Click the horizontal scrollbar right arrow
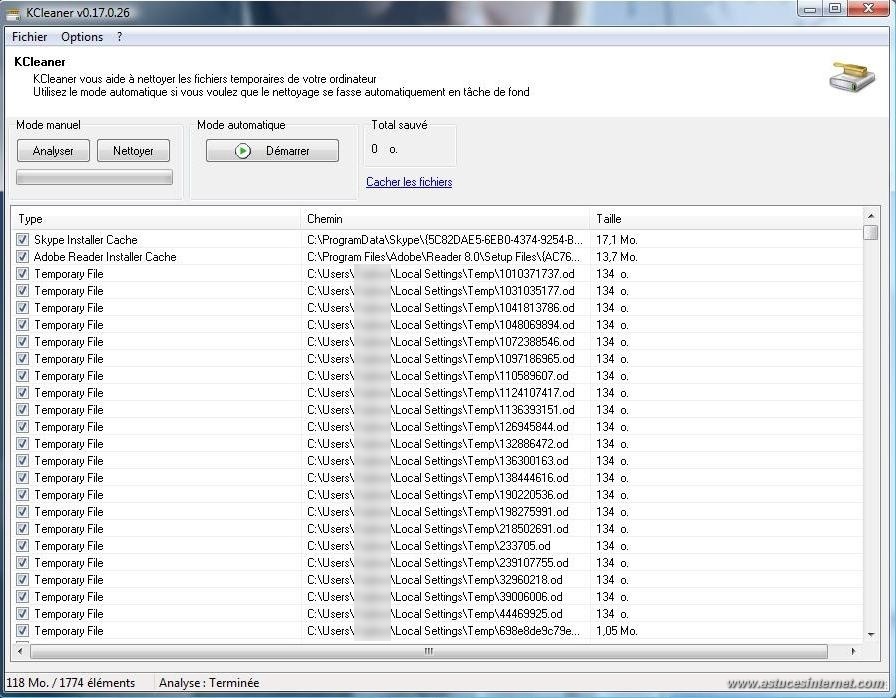 pos(854,651)
